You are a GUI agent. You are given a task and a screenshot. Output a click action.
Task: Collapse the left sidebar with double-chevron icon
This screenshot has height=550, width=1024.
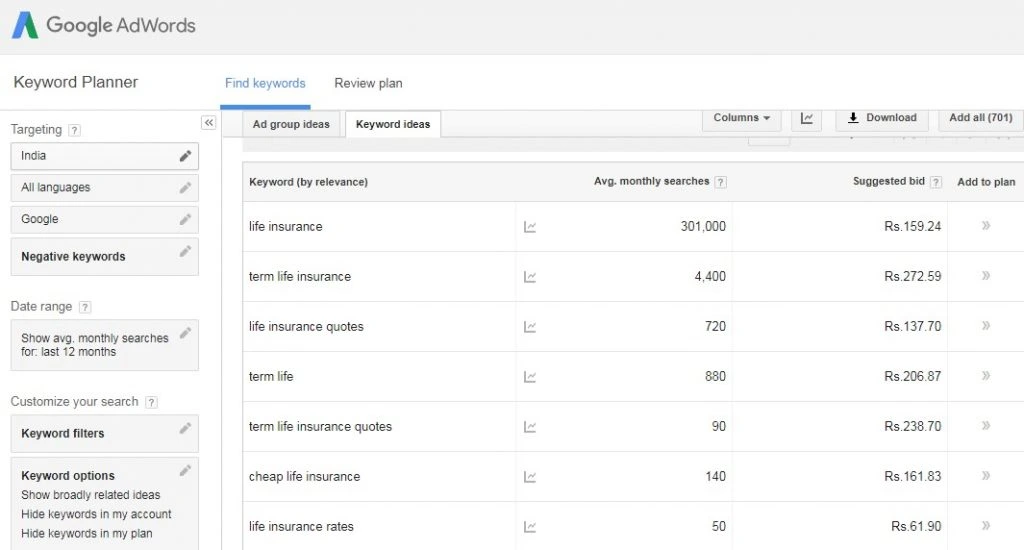pyautogui.click(x=208, y=123)
